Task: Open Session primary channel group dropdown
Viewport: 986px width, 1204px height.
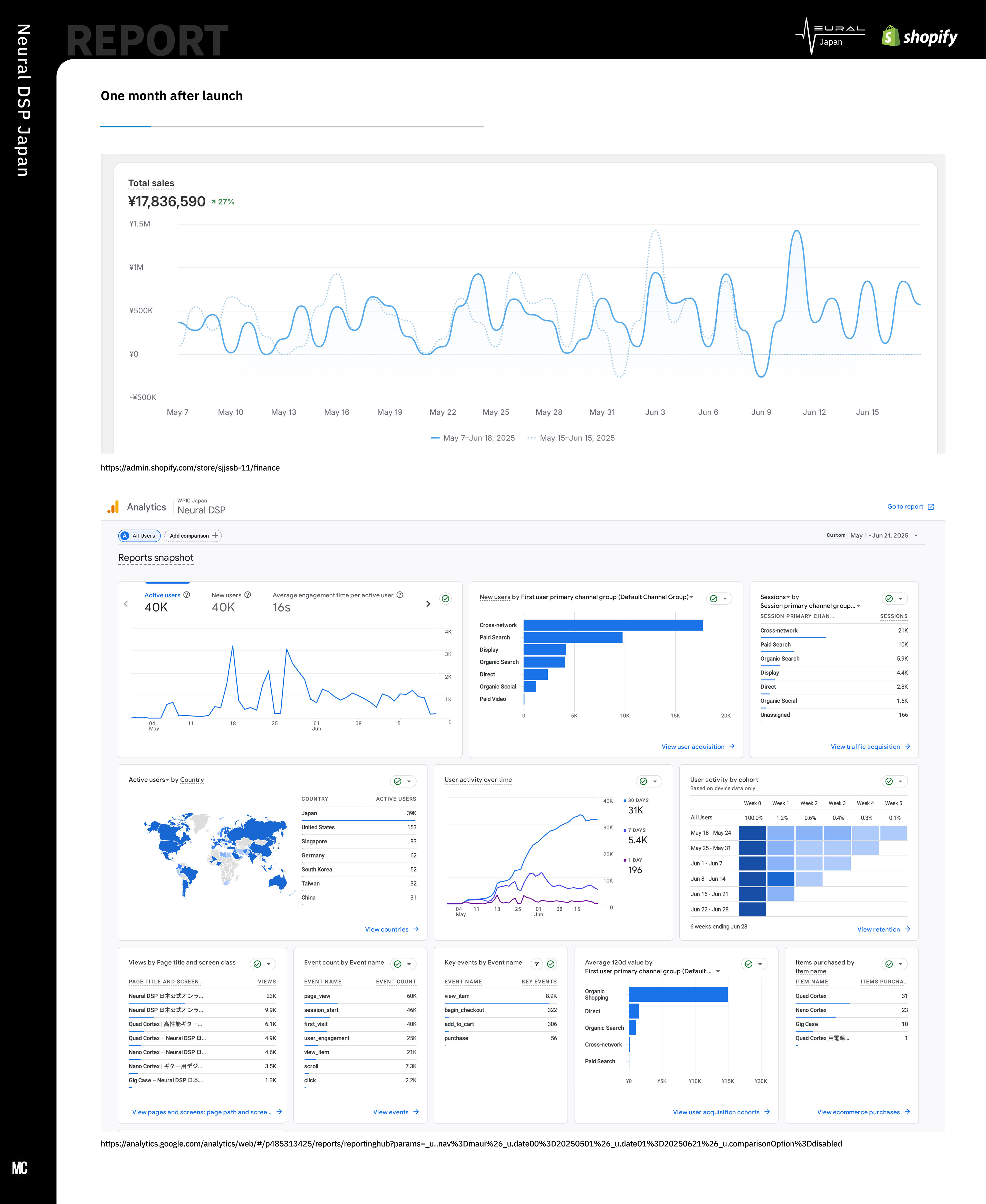Action: [x=810, y=606]
